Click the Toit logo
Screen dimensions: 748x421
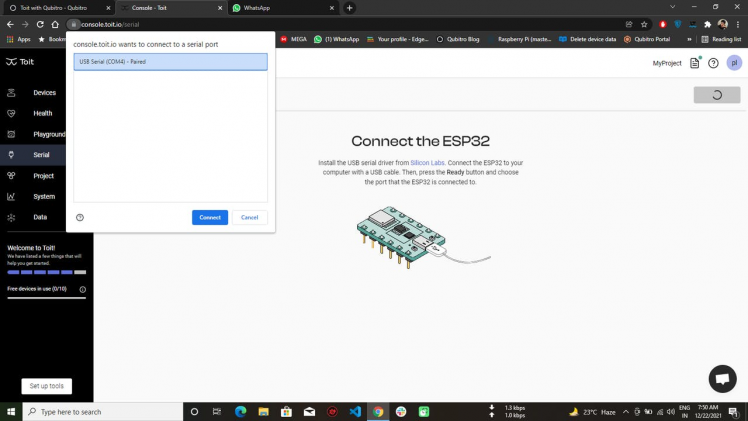tap(20, 62)
